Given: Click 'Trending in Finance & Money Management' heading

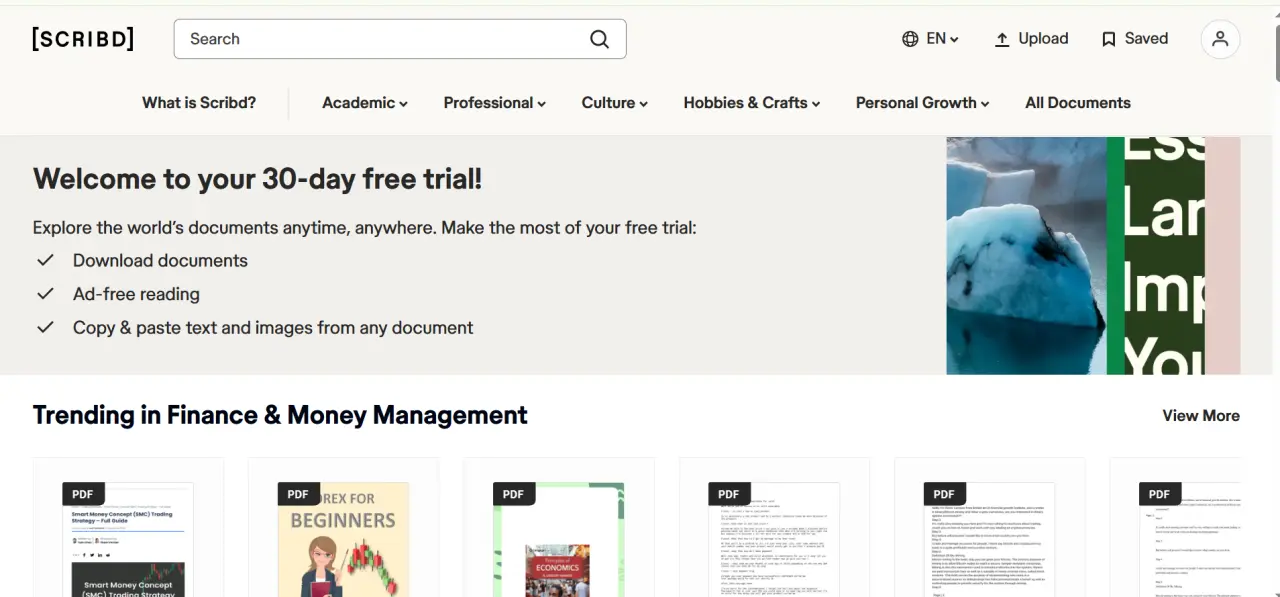Looking at the screenshot, I should [x=280, y=415].
